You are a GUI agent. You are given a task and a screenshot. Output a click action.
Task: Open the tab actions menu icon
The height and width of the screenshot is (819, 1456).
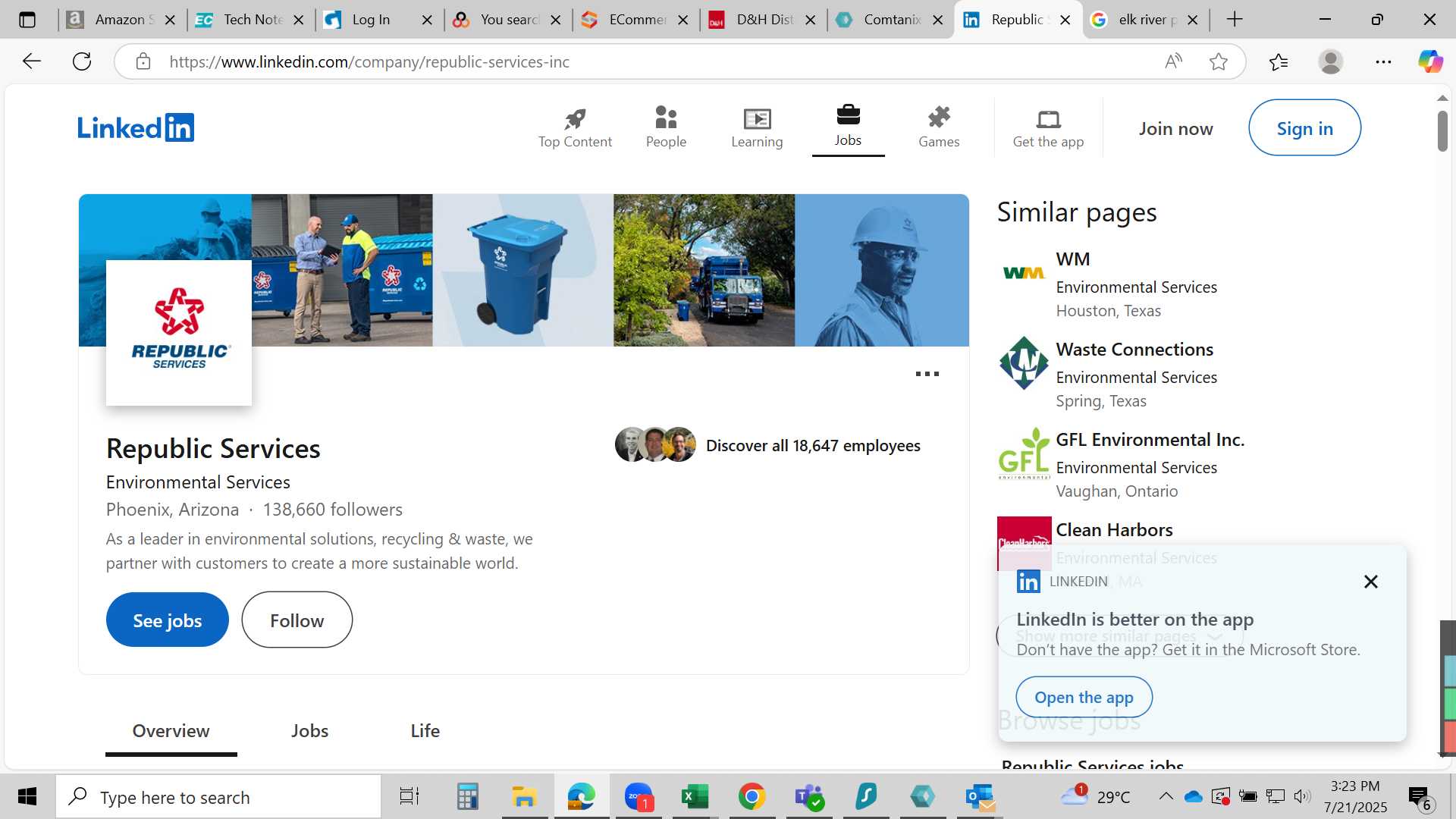coord(27,20)
